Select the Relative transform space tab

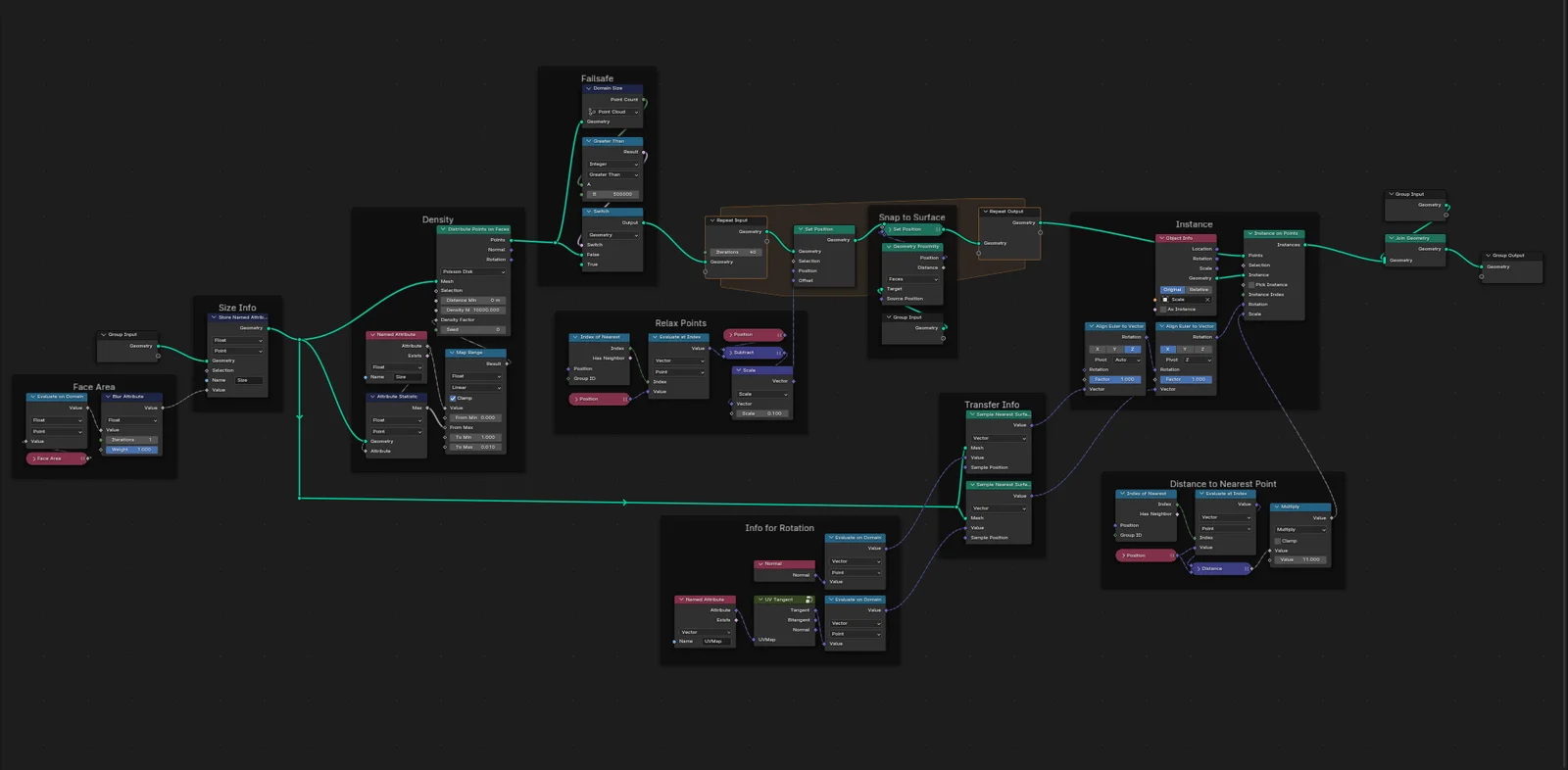[x=1200, y=290]
